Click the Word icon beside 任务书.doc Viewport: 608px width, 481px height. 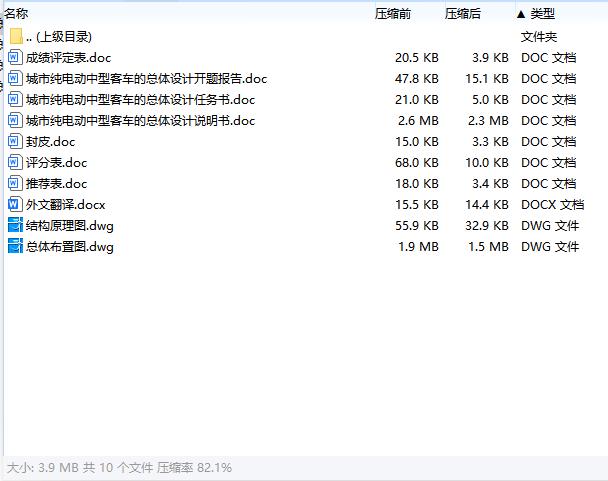(x=15, y=100)
